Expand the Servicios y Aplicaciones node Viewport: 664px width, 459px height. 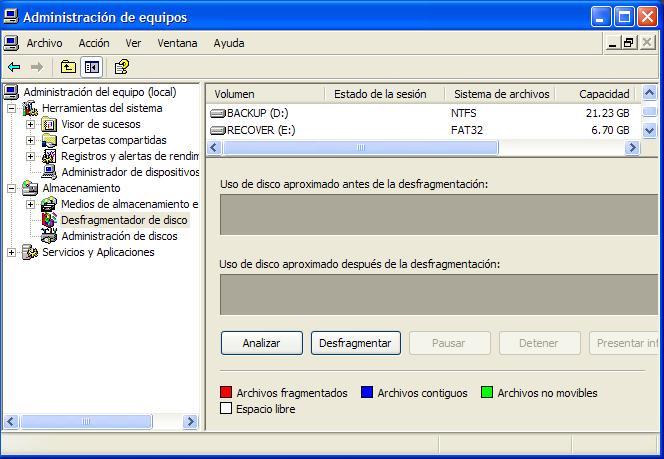pyautogui.click(x=11, y=252)
